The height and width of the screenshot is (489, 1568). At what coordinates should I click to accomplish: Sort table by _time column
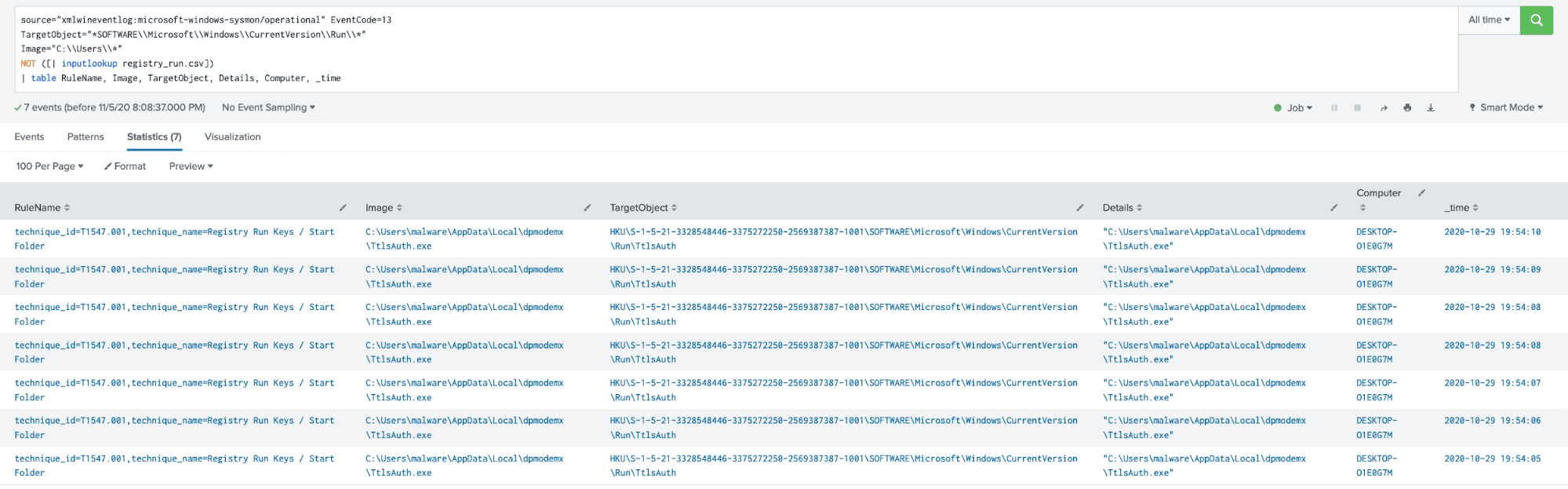1461,208
